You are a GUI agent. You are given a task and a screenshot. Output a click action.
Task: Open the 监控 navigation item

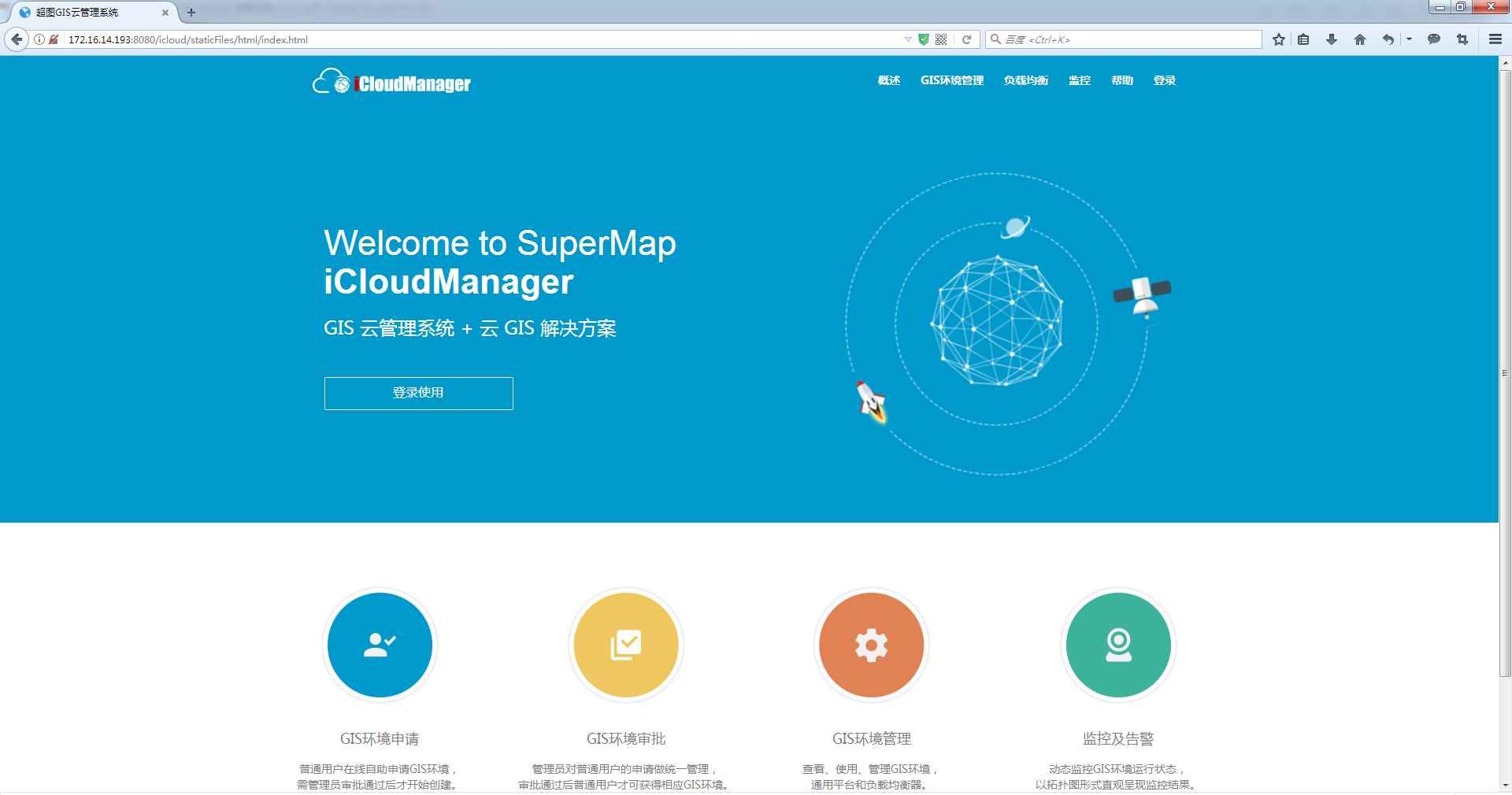1080,80
